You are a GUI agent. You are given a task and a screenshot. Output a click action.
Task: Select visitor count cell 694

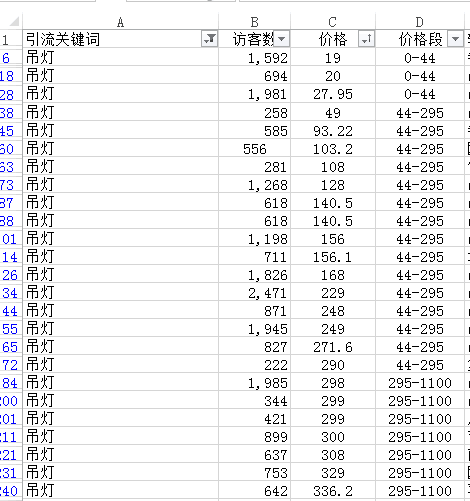pos(254,75)
